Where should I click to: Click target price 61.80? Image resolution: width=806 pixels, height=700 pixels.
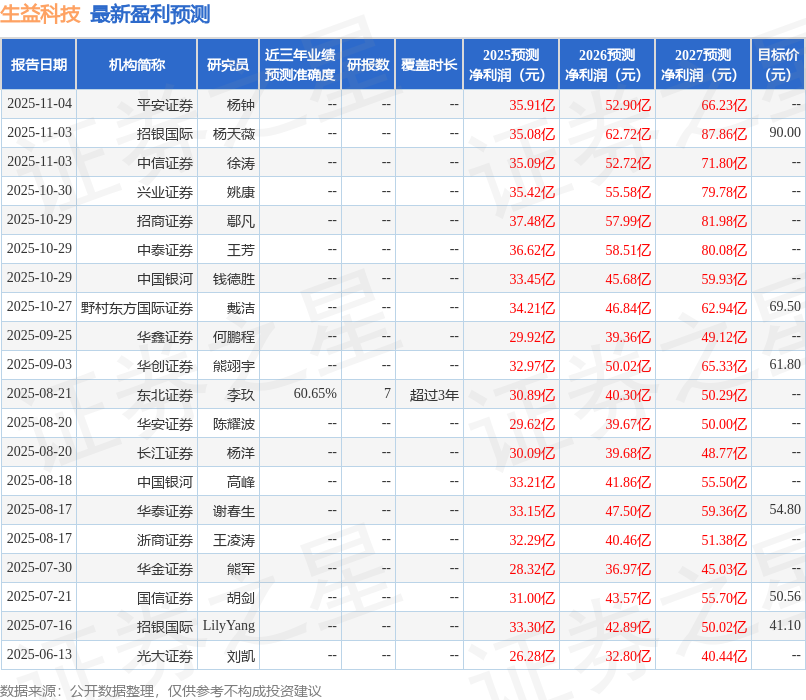pos(785,365)
